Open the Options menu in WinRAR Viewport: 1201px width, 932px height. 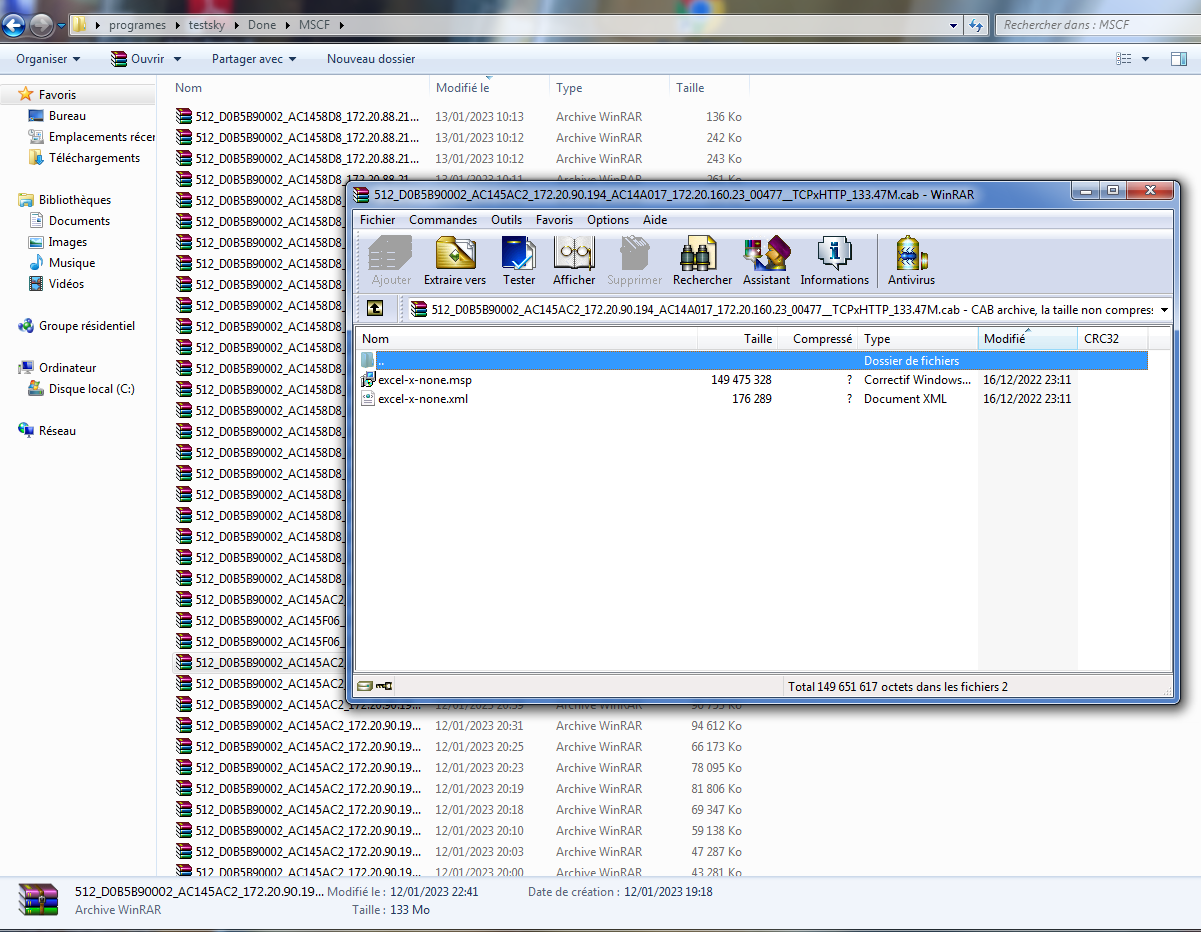coord(608,220)
